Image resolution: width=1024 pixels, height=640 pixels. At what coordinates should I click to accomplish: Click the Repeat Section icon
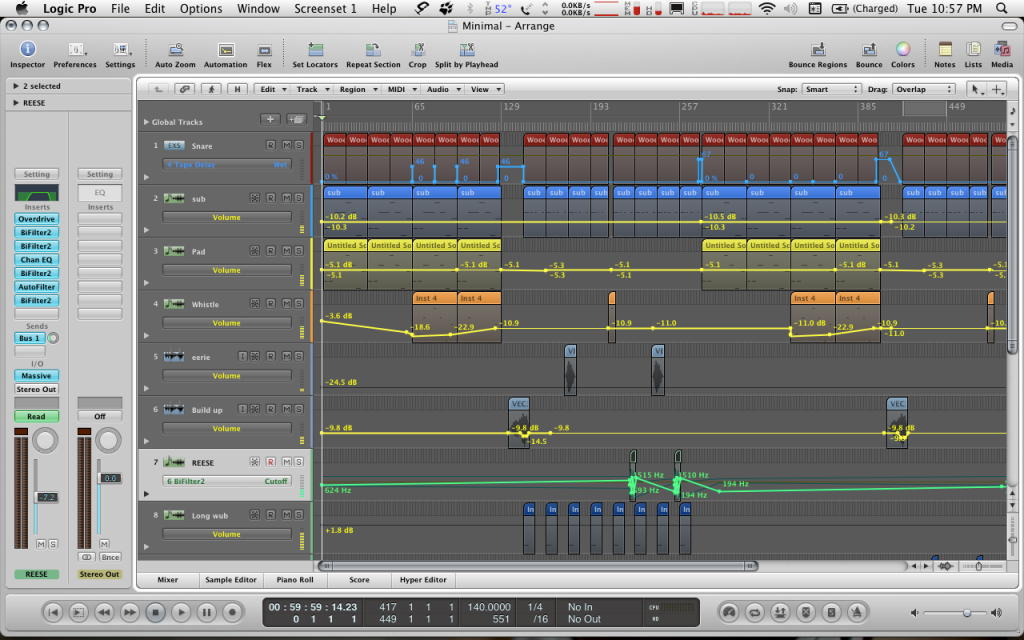point(373,50)
